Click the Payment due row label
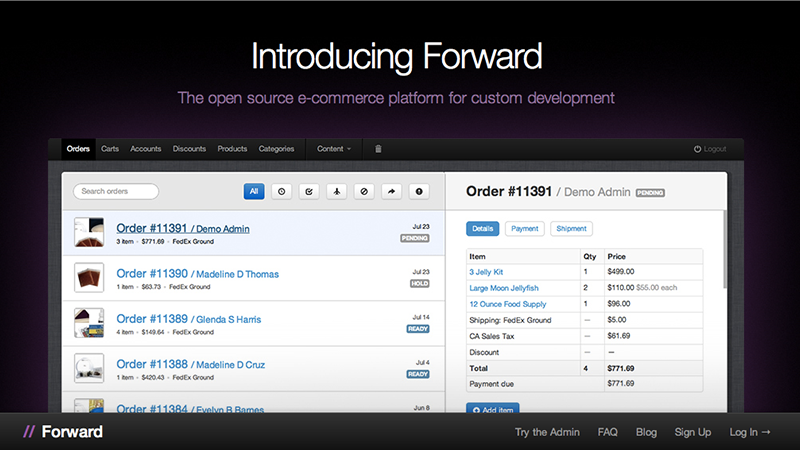This screenshot has height=450, width=800. 491,384
